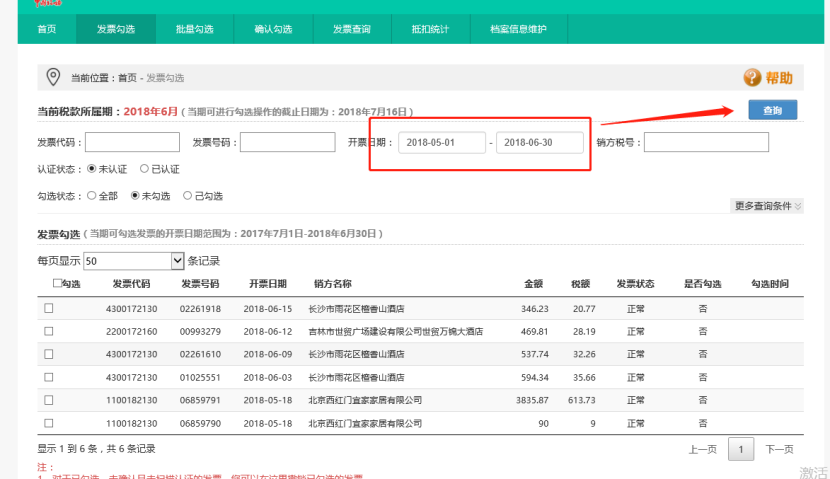Open the 抵扣统计 tab

coord(431,30)
